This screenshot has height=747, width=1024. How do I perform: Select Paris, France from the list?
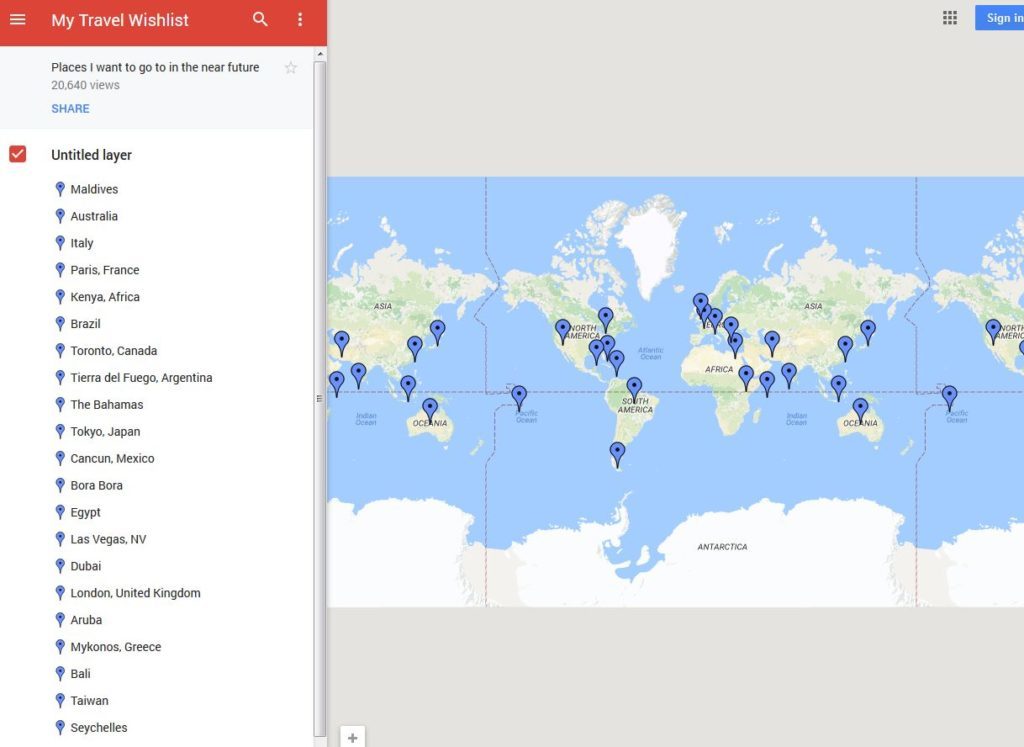(x=104, y=270)
